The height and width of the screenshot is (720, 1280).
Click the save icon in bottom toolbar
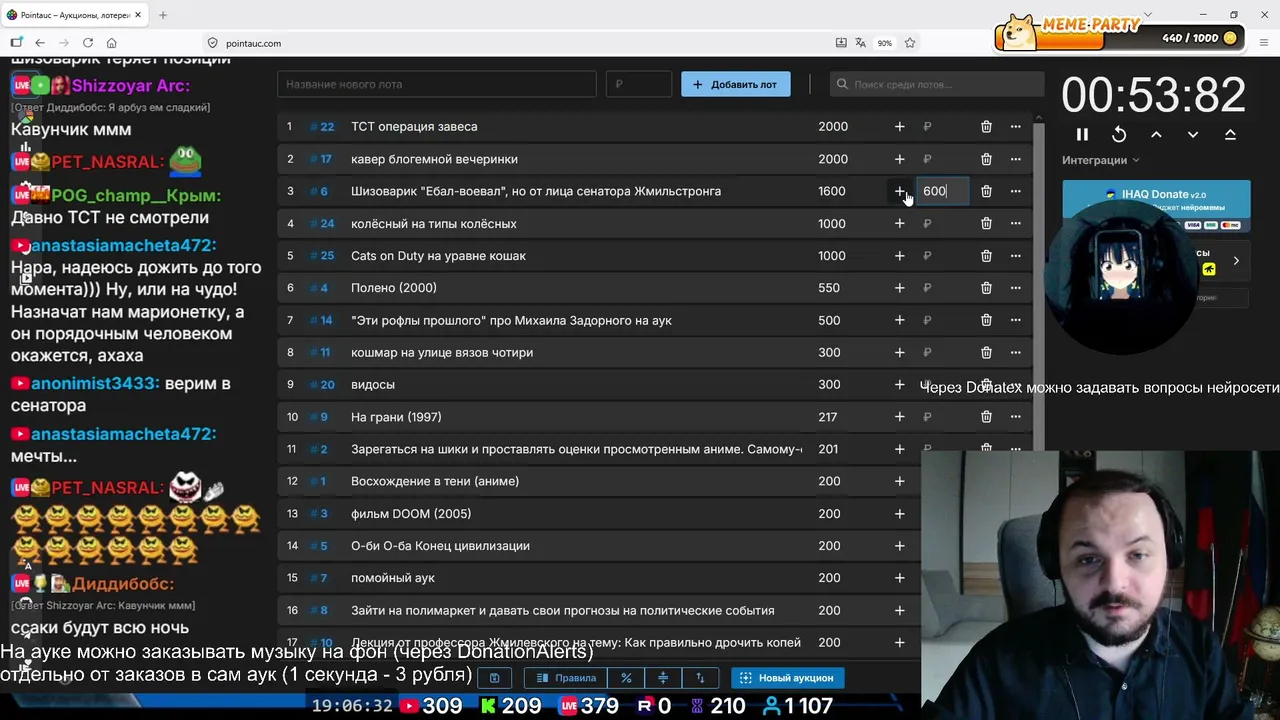click(494, 678)
